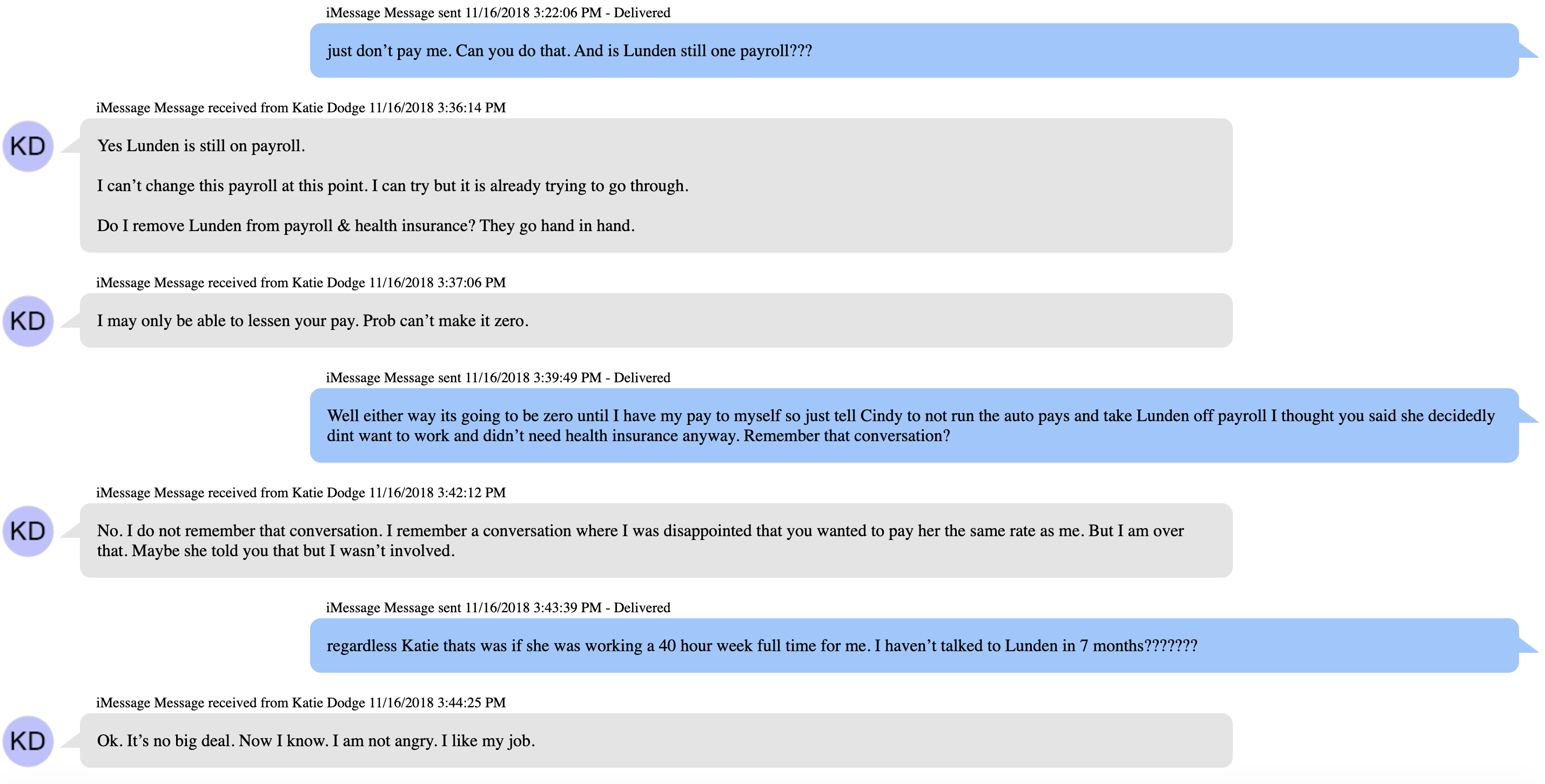Click the 'I may only be able to lessen your pay' bubble
This screenshot has width=1545, height=784.
(x=656, y=321)
